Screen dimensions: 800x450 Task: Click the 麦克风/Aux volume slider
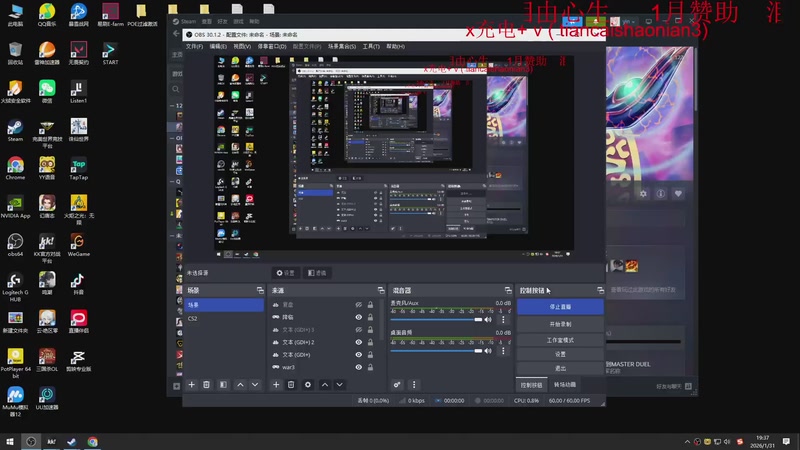436,320
